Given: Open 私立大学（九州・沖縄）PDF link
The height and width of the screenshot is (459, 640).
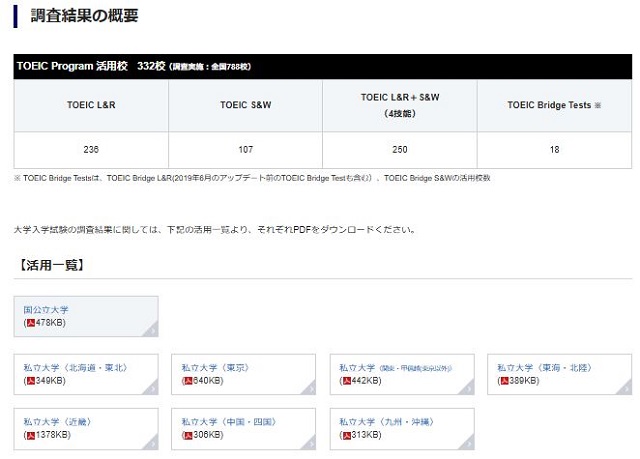Looking at the screenshot, I should click(x=387, y=422).
